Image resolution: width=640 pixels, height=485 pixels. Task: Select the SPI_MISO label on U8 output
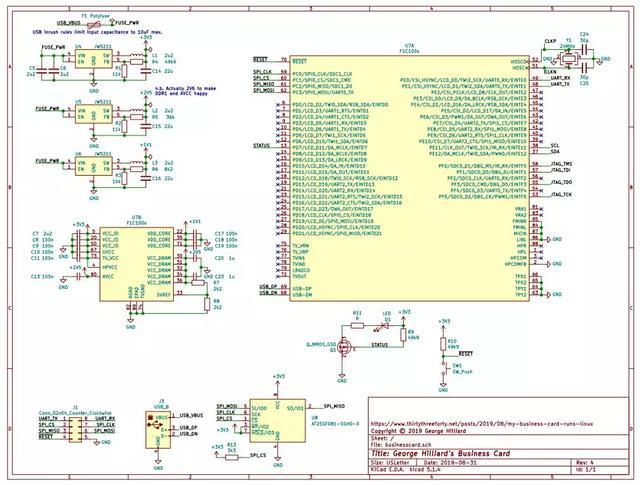(x=334, y=406)
